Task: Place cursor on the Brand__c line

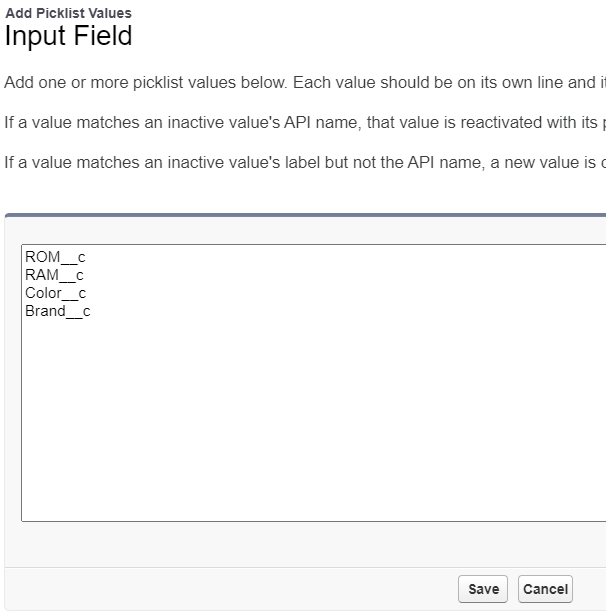Action: [58, 311]
